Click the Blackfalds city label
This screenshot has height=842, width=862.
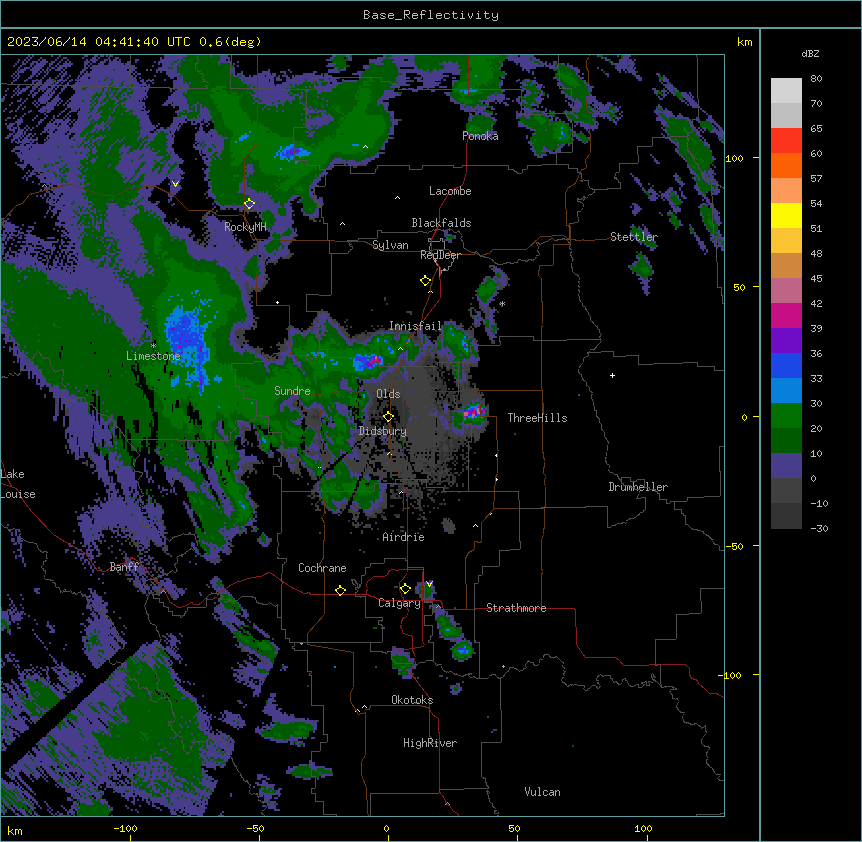[441, 223]
